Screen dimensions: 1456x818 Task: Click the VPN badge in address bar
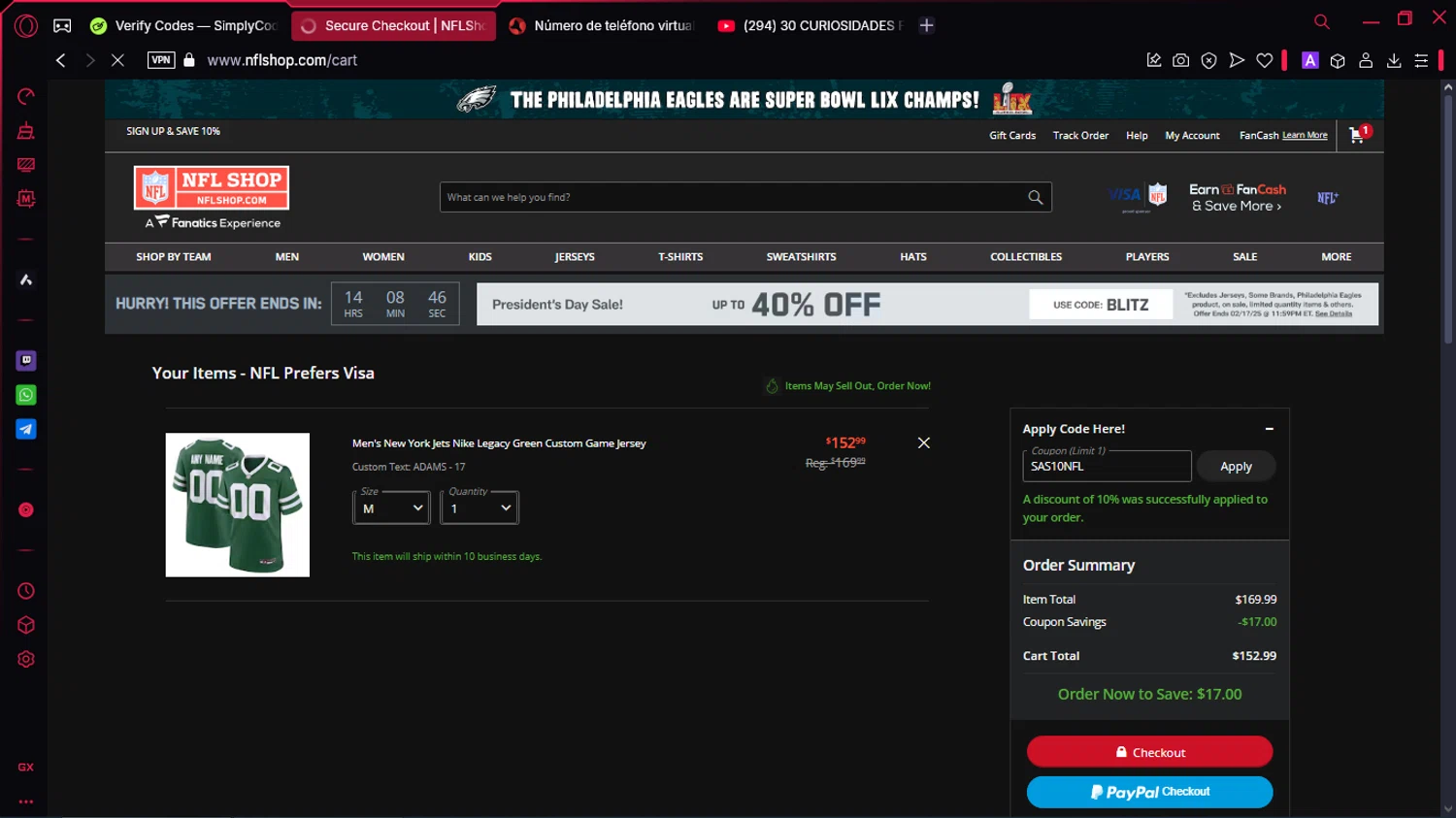(x=161, y=60)
